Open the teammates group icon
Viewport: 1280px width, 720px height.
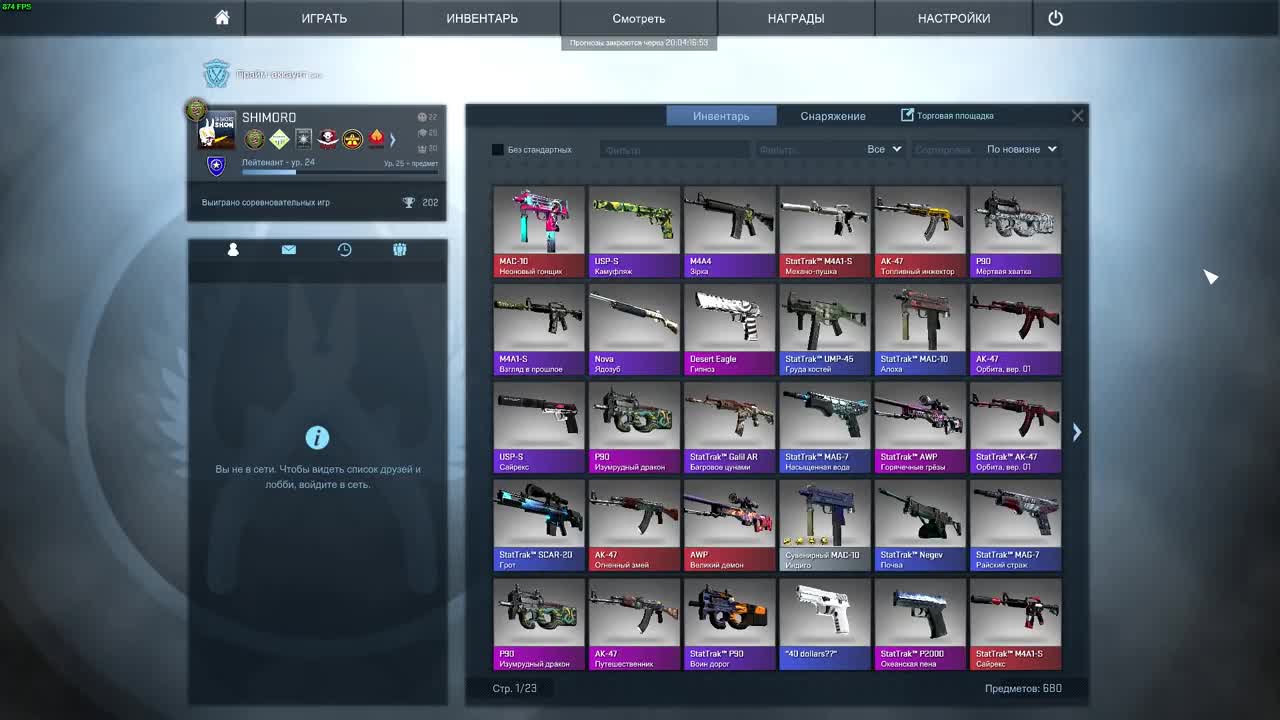click(x=399, y=249)
